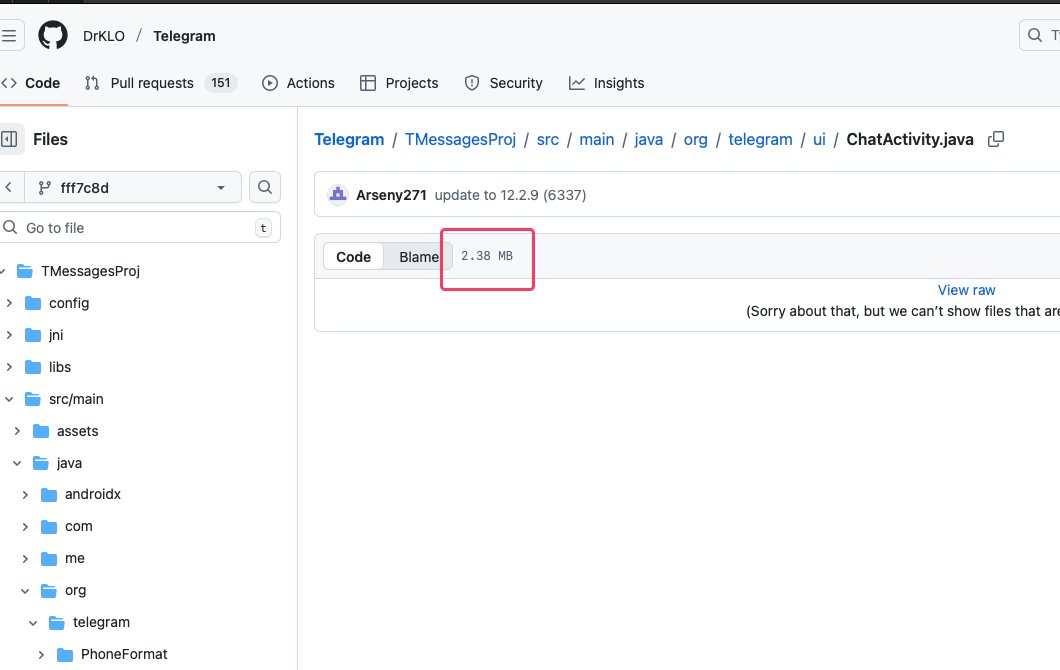This screenshot has width=1060, height=670.
Task: Collapse the src/main folder chevron
Action: 9,399
